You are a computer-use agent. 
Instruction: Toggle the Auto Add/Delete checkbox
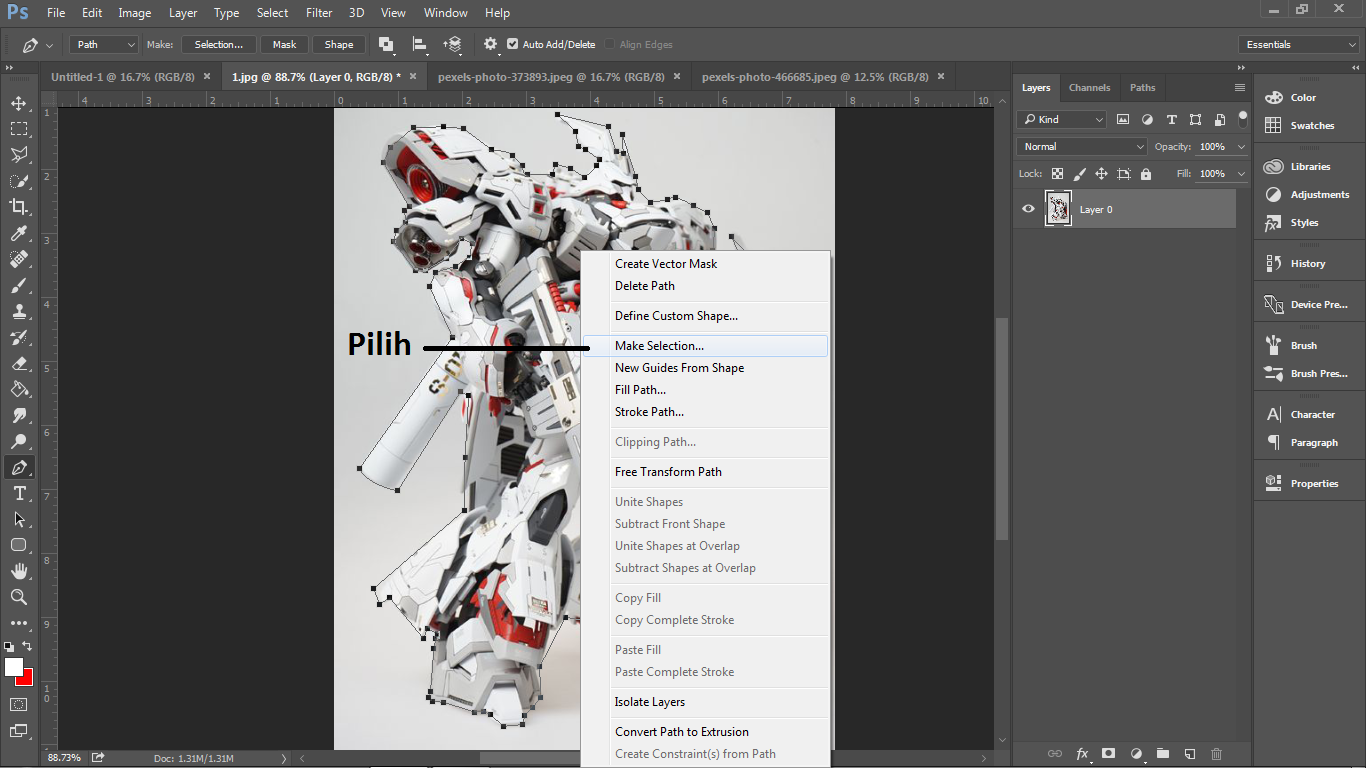(x=513, y=44)
